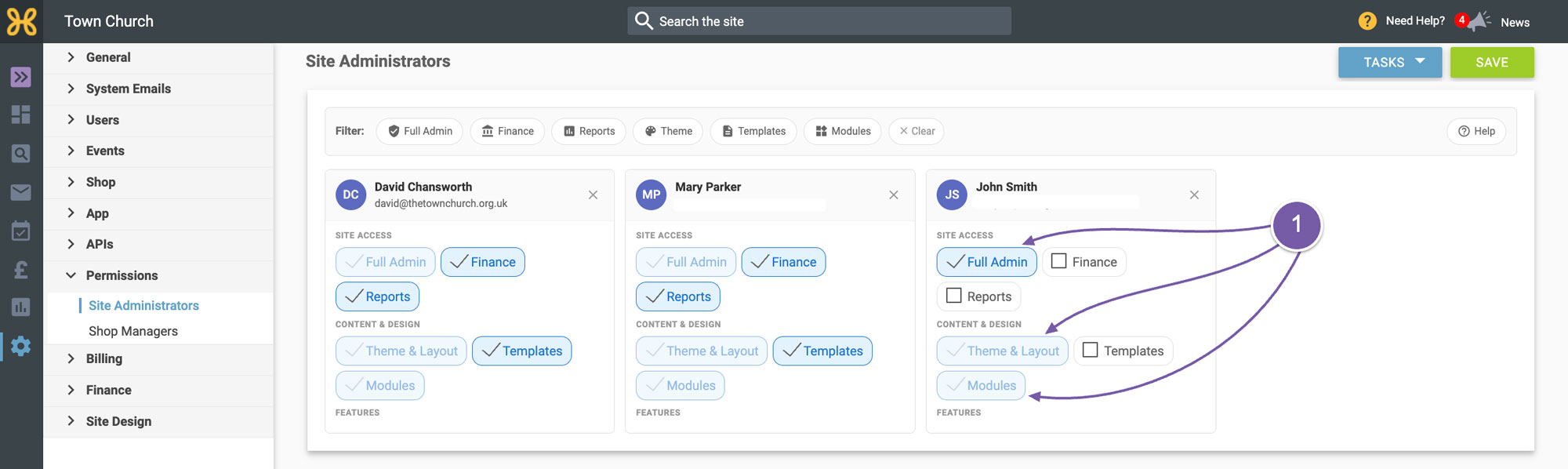Viewport: 1568px width, 469px height.
Task: Toggle Reports access for David Chansworth
Action: [378, 296]
